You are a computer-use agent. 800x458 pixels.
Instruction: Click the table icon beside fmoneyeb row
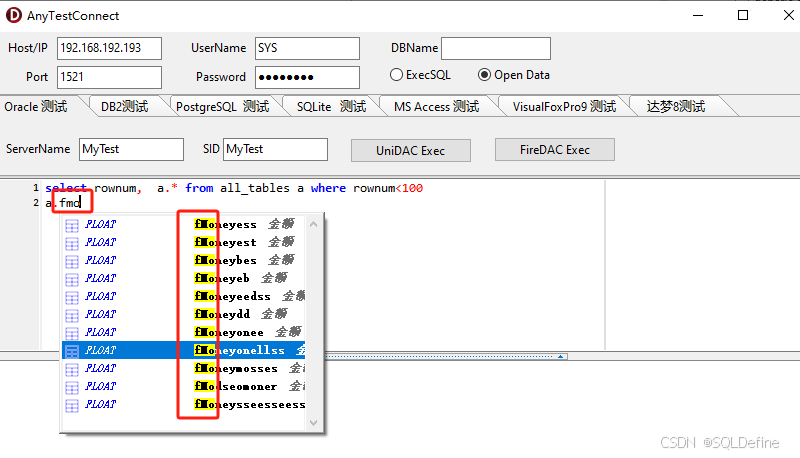click(72, 279)
